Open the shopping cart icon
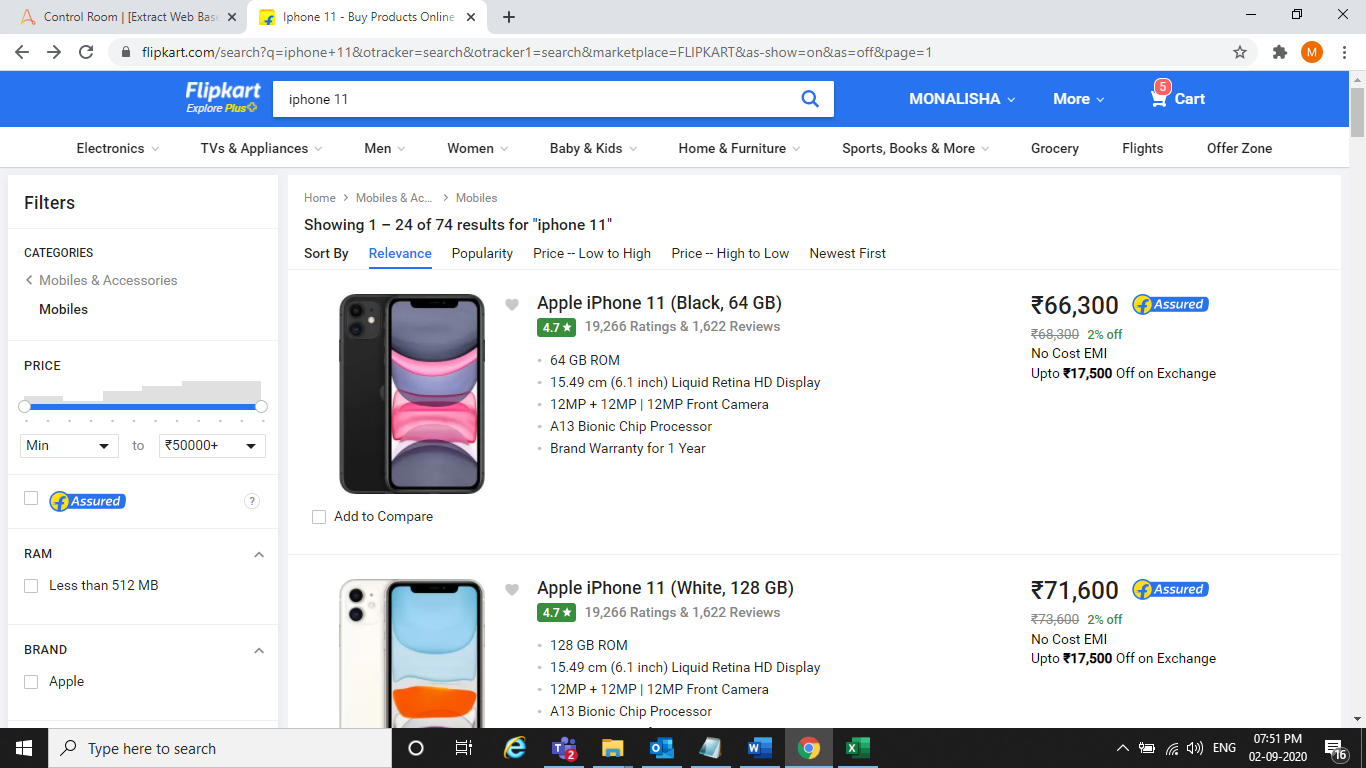The image size is (1366, 768). tap(1159, 98)
